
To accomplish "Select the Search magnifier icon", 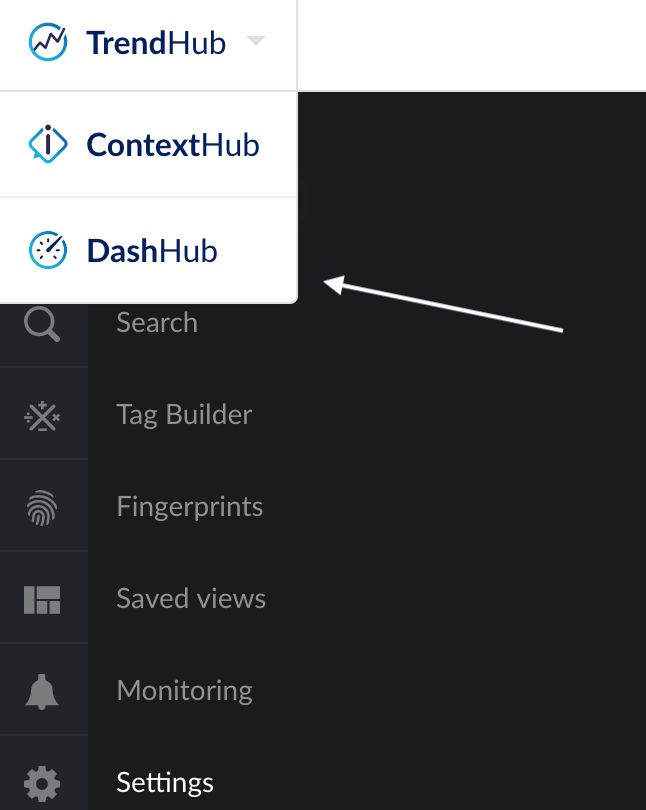I will pyautogui.click(x=43, y=322).
